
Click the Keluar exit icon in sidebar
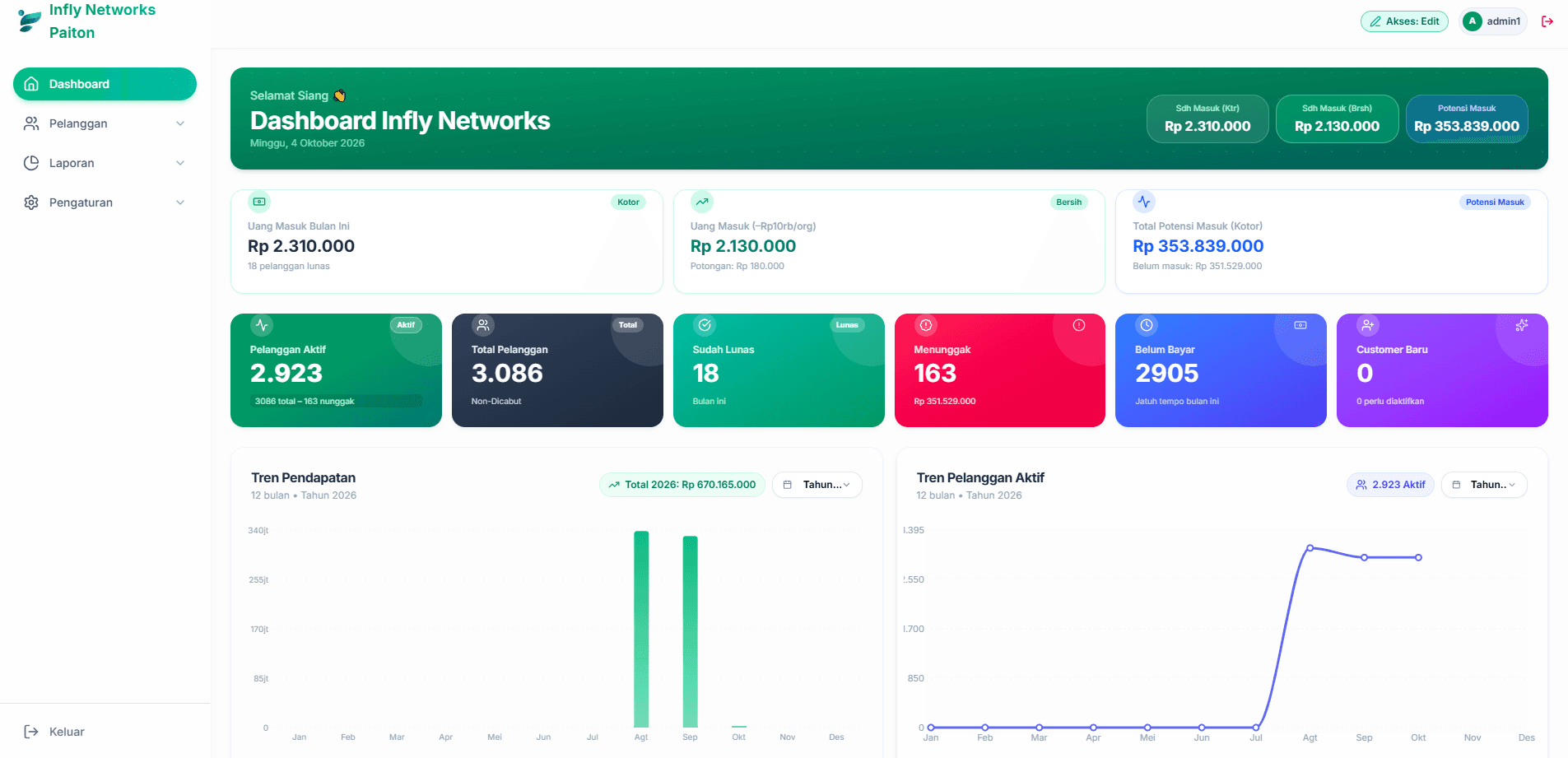[31, 732]
